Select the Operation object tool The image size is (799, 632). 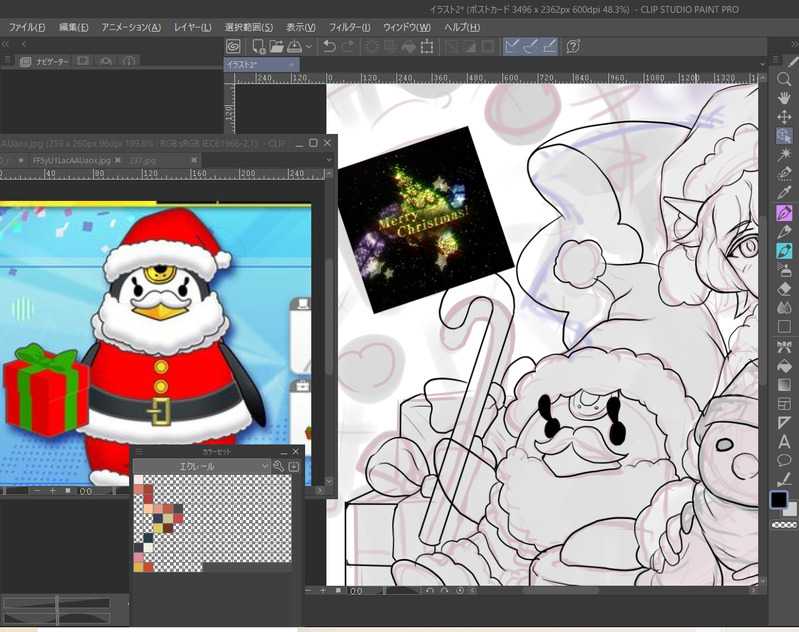coord(784,136)
